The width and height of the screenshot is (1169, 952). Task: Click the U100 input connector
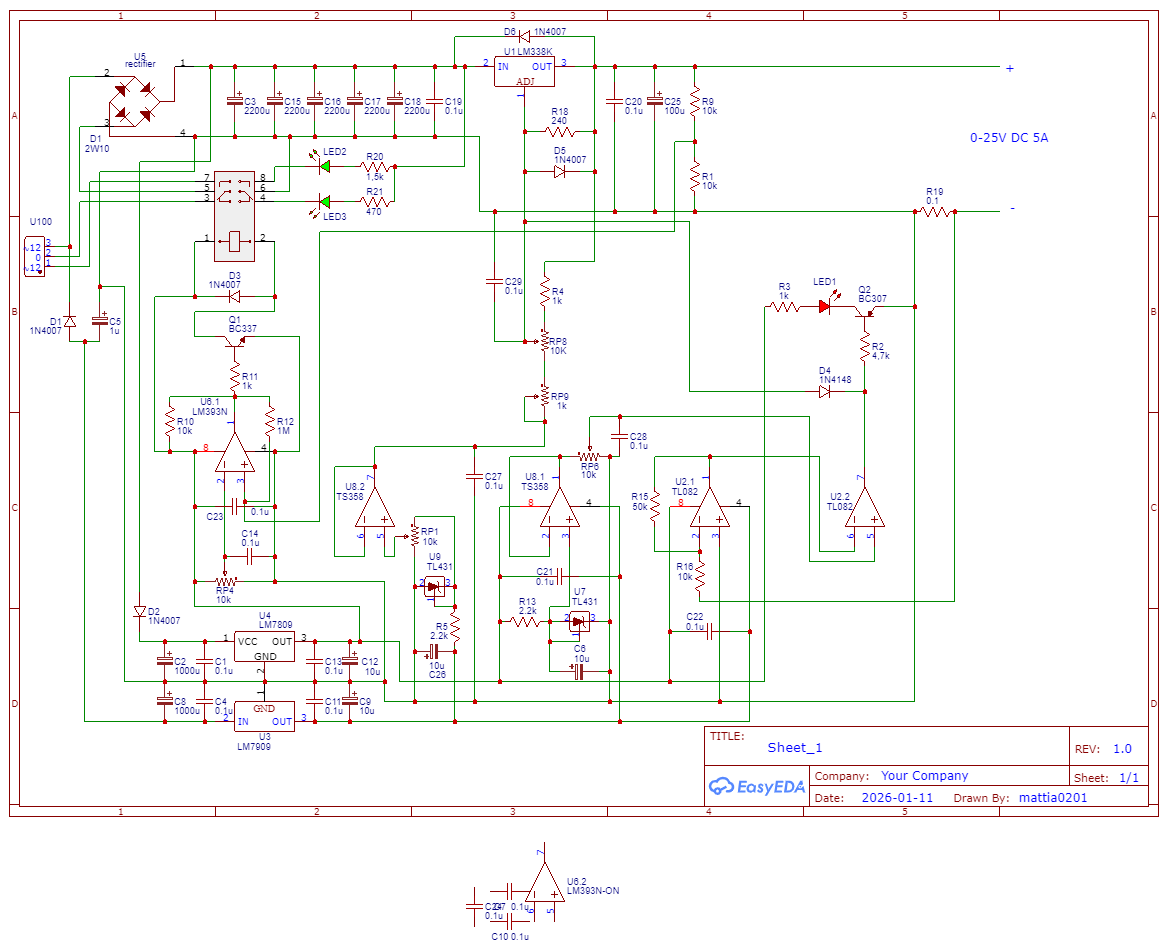34,256
